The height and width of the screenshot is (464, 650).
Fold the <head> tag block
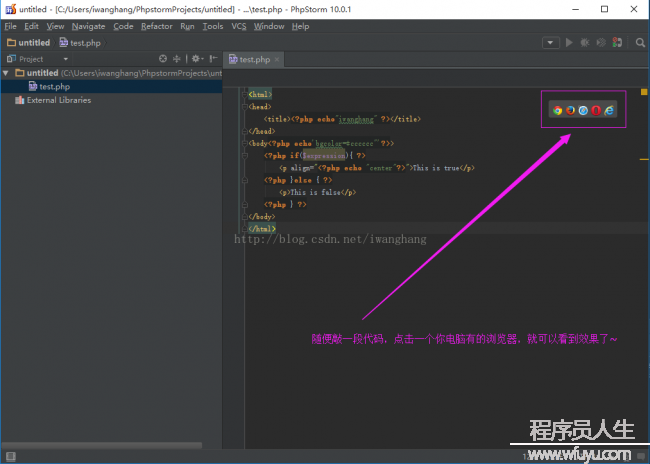(245, 107)
